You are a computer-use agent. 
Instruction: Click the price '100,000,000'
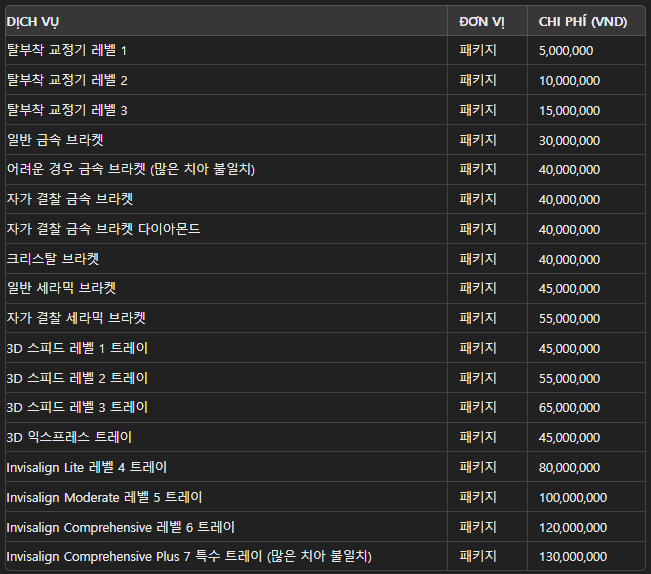point(573,497)
